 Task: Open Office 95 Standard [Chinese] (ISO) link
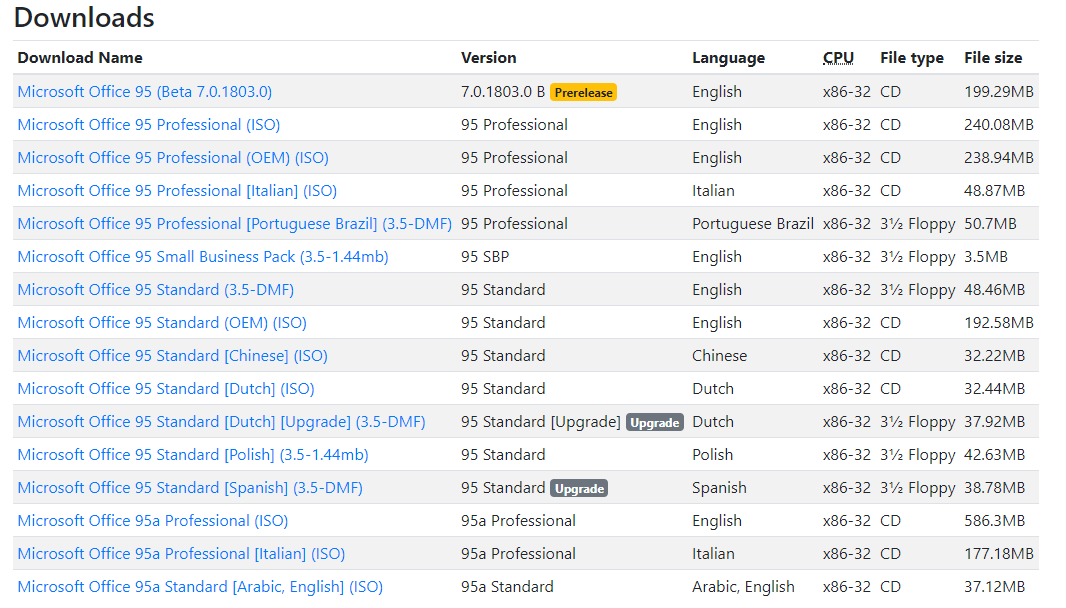[x=173, y=356]
